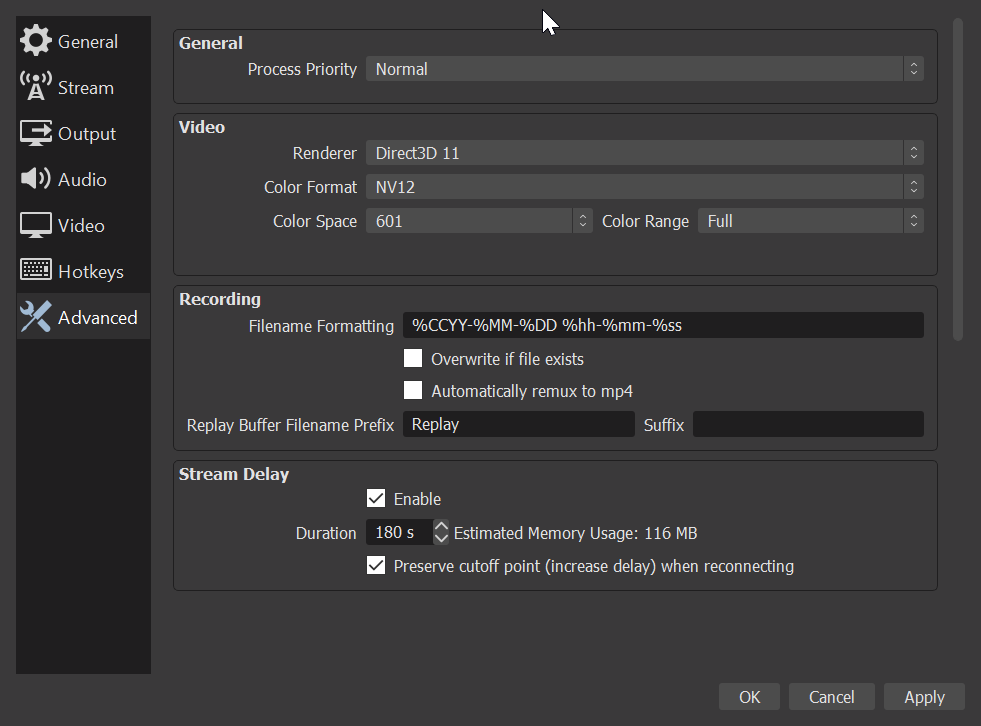Image resolution: width=981 pixels, height=726 pixels.
Task: Click the antenna icon for Stream settings
Action: pos(36,87)
